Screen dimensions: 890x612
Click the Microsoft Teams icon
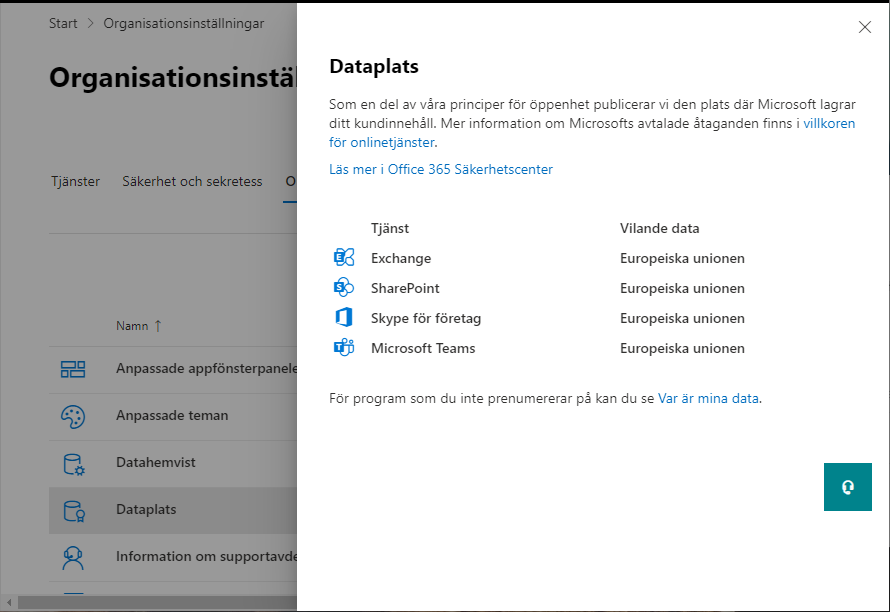pos(344,348)
